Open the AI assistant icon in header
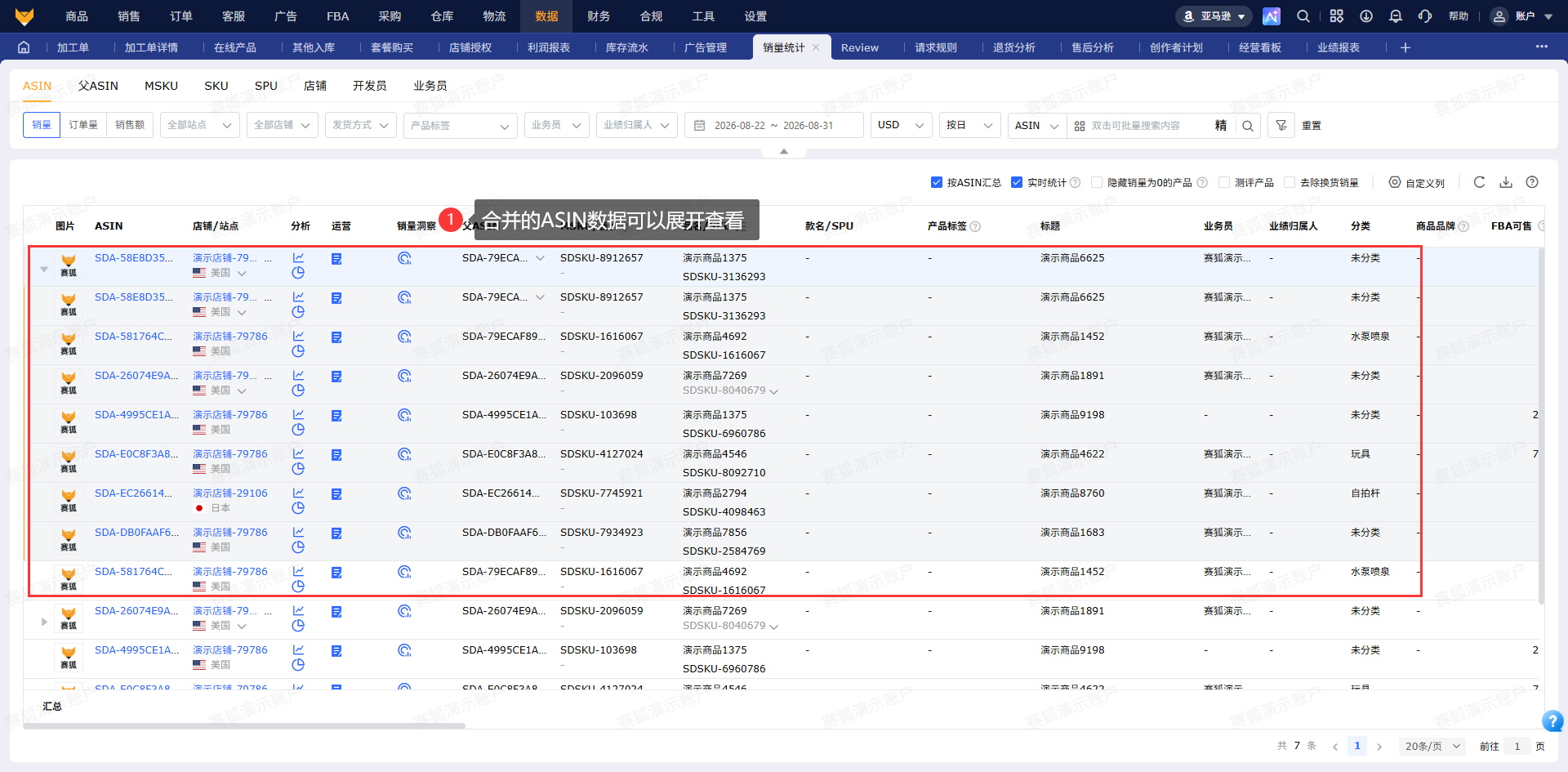Image resolution: width=1568 pixels, height=772 pixels. [x=1272, y=16]
